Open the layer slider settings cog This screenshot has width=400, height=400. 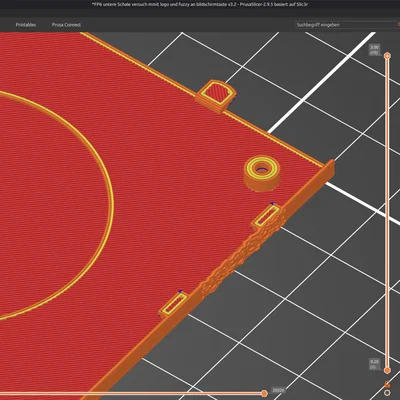[387, 393]
